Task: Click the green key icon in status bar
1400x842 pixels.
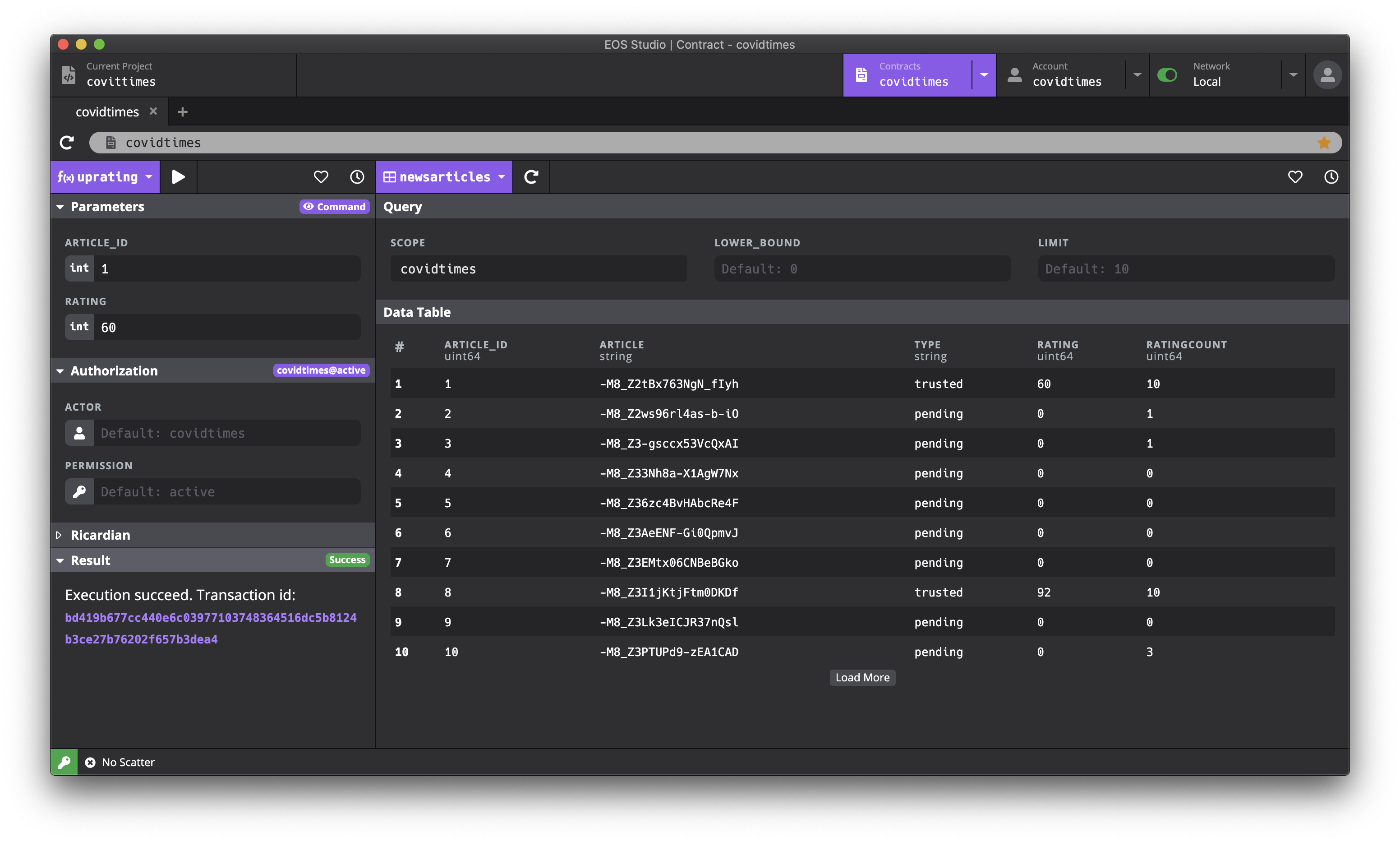Action: tap(64, 762)
